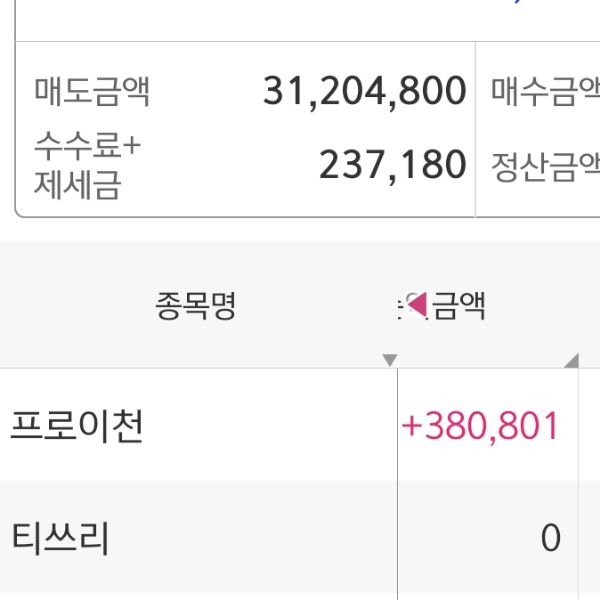Click the gray down triangle below the header

coord(390,360)
